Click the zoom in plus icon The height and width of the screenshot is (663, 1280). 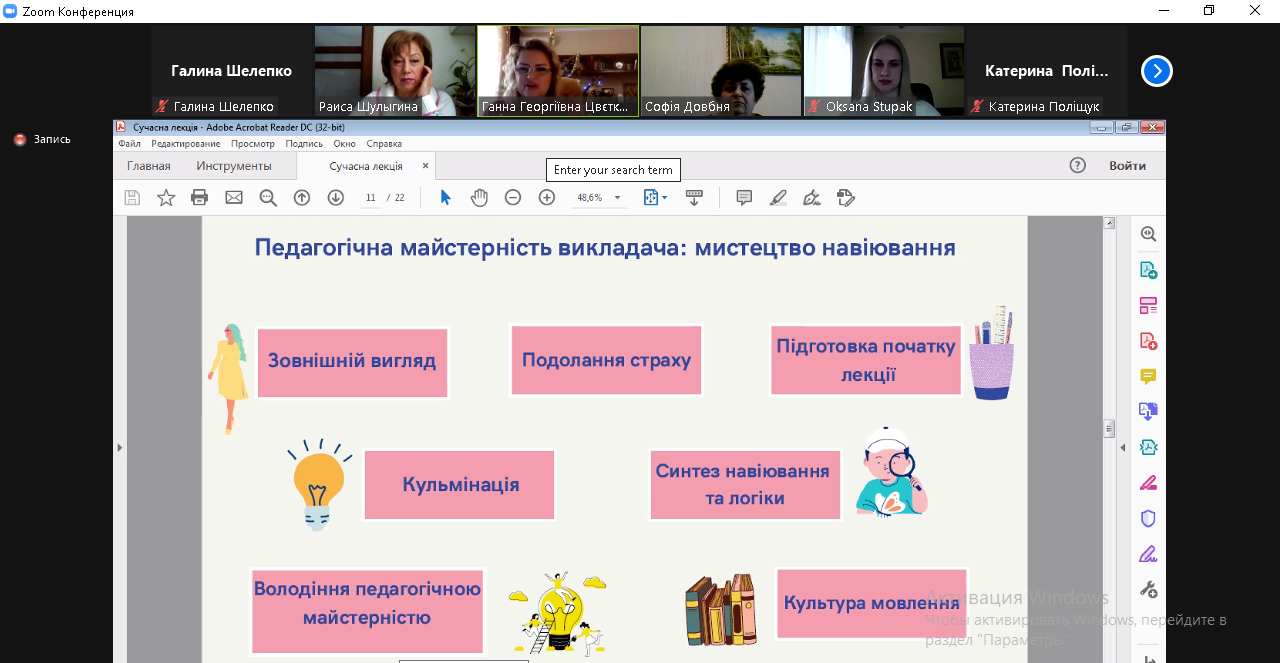coord(547,198)
